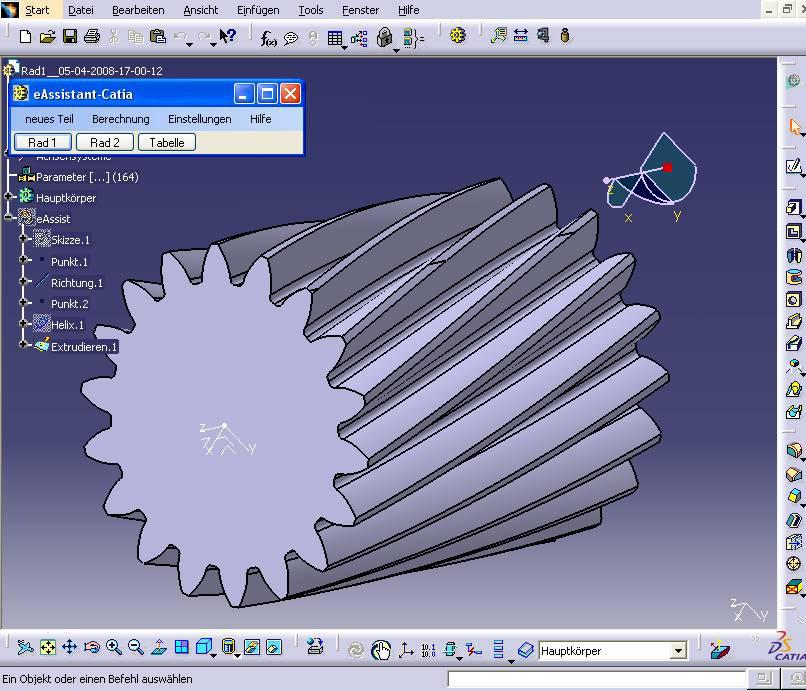Click the Save icon in top toolbar

(70, 37)
